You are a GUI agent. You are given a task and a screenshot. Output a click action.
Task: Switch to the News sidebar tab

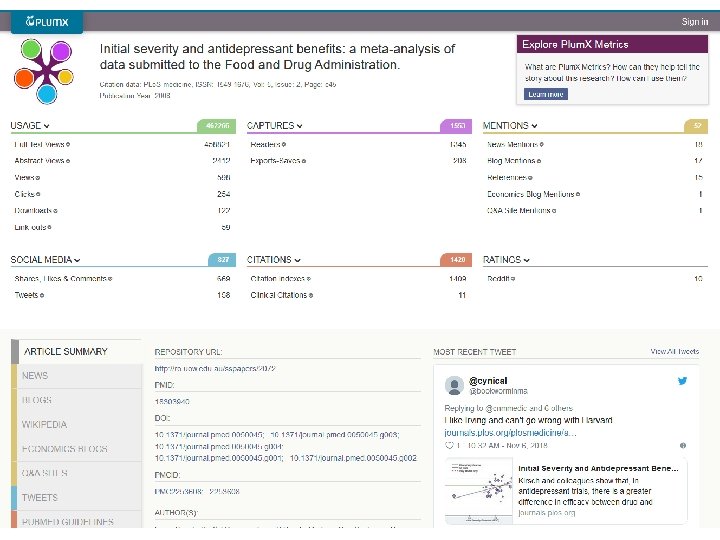(35, 376)
